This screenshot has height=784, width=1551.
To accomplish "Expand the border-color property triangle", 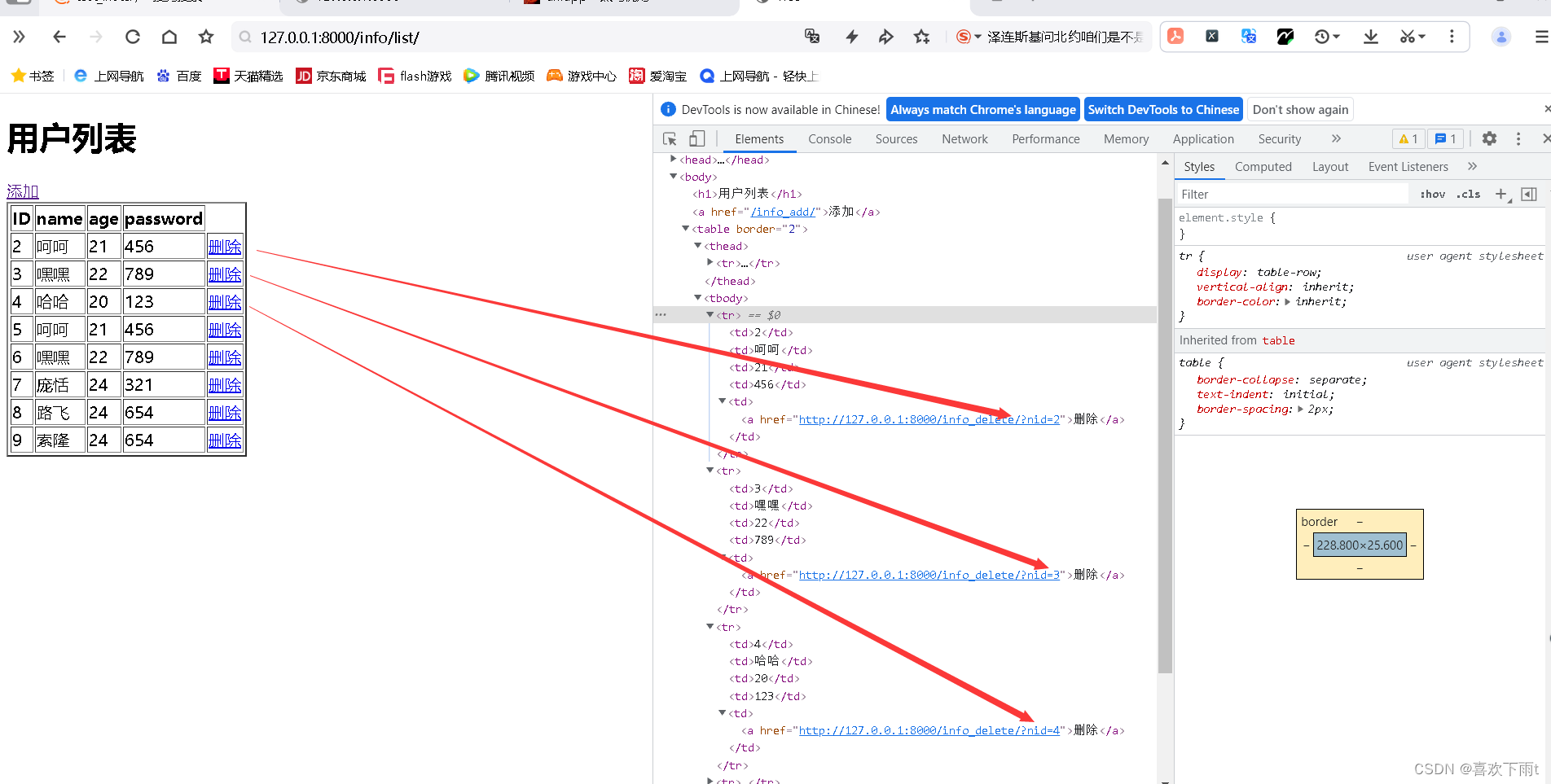I will pos(1287,302).
